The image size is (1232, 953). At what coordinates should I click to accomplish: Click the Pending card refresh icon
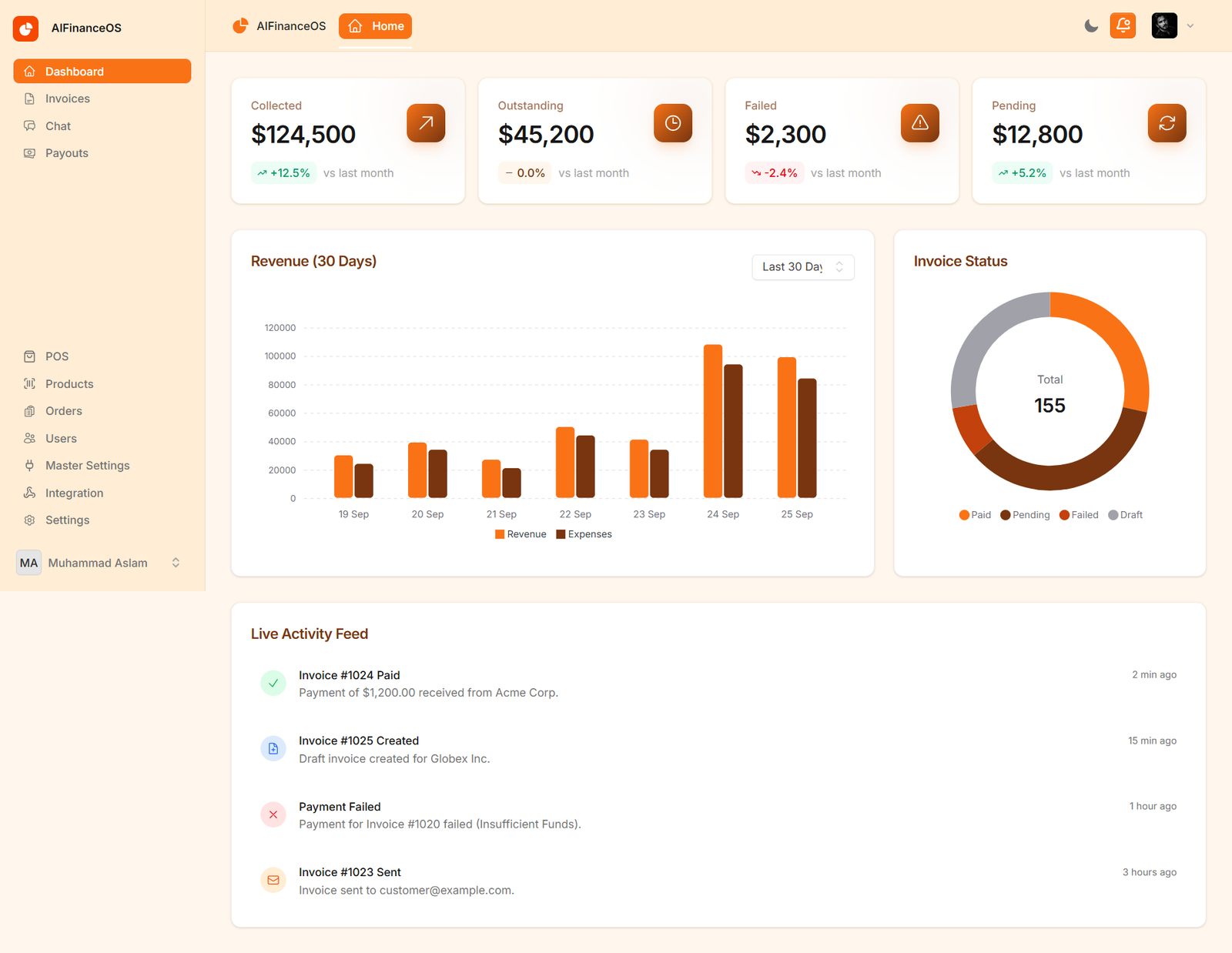[x=1167, y=123]
